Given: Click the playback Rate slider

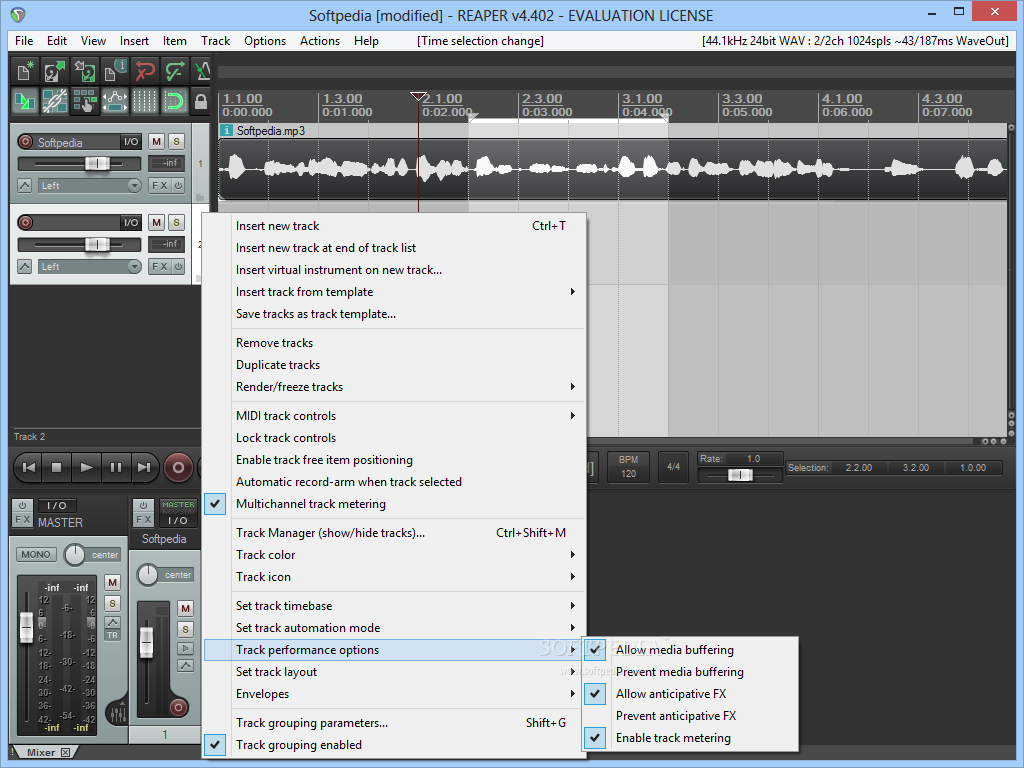Looking at the screenshot, I should [740, 475].
